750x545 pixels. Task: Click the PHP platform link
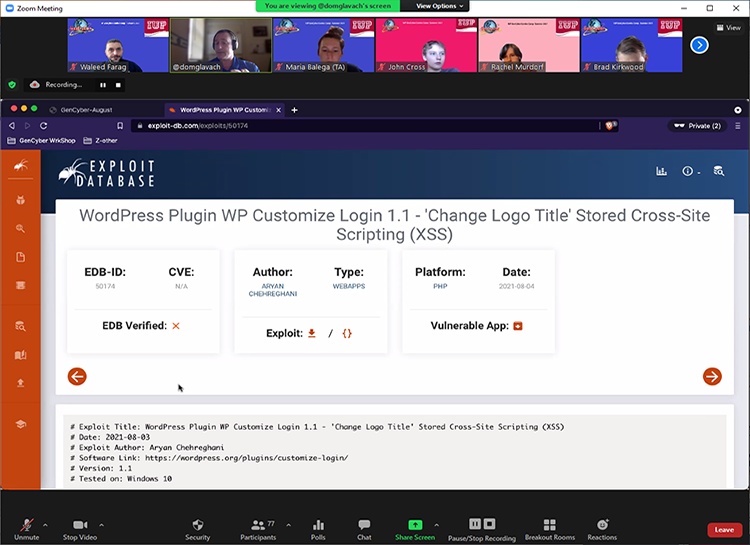(440, 286)
